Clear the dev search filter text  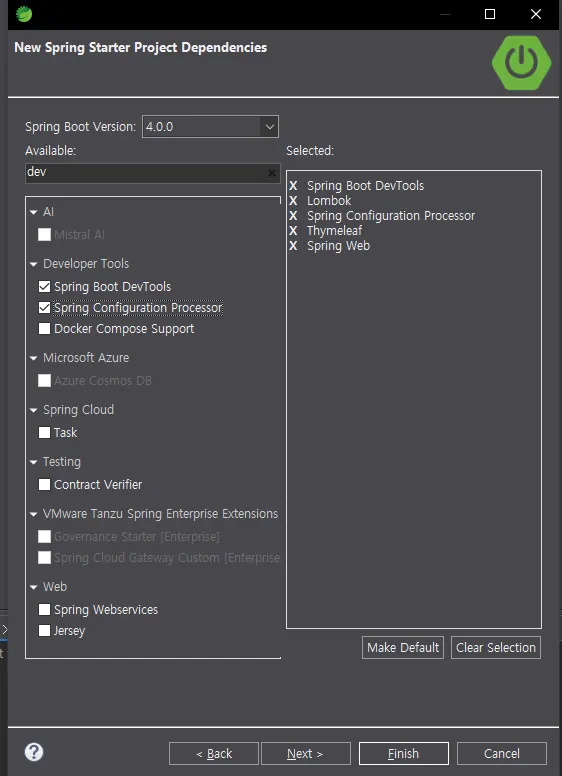click(x=272, y=173)
